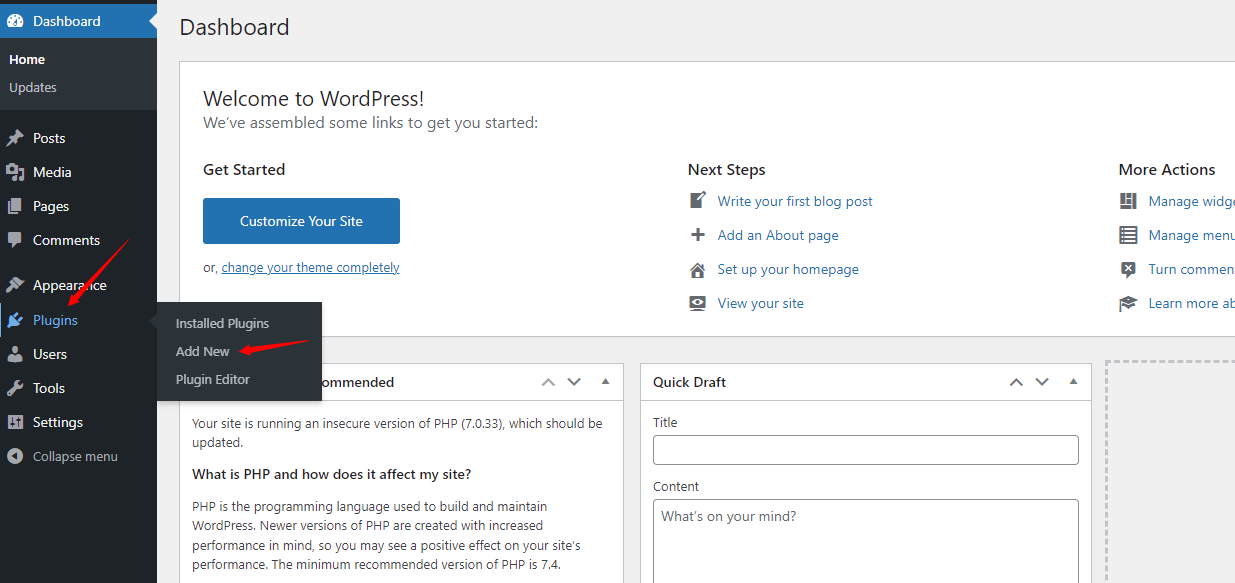Screen dimensions: 1235x583
Task: Click the Learn more about getting started link
Action: tap(1191, 303)
